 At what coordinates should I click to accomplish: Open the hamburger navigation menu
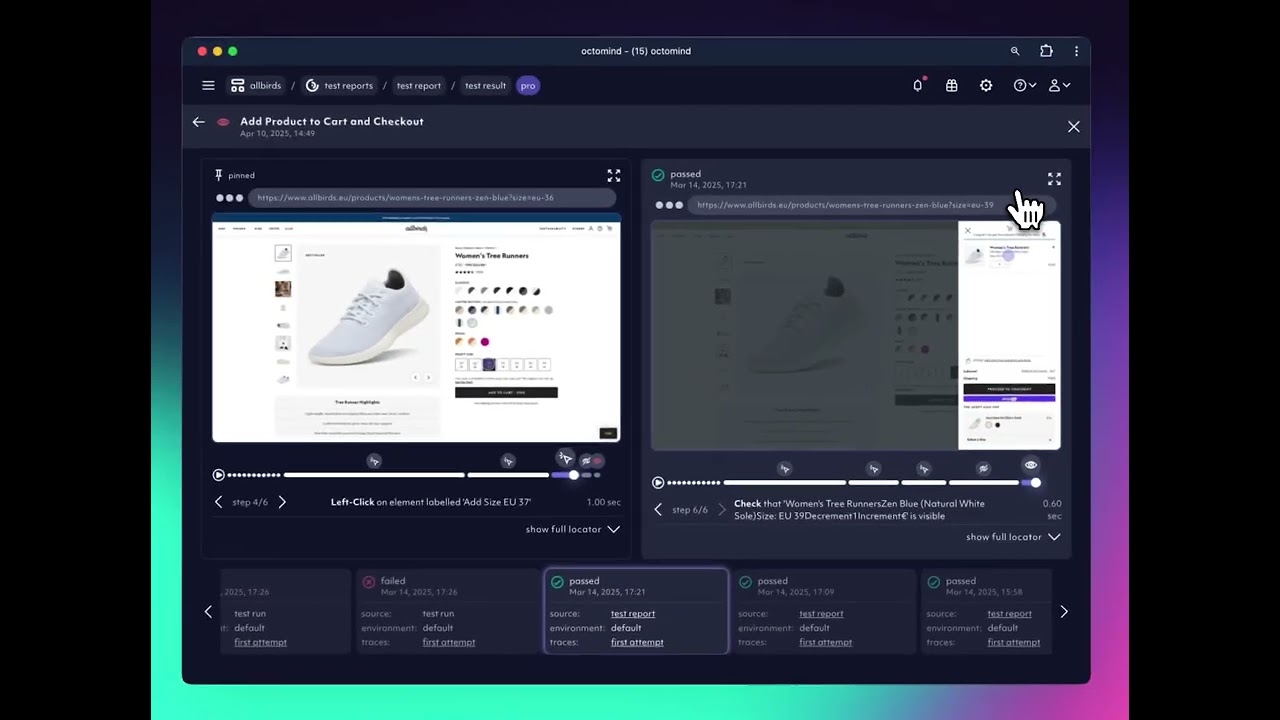(x=208, y=86)
